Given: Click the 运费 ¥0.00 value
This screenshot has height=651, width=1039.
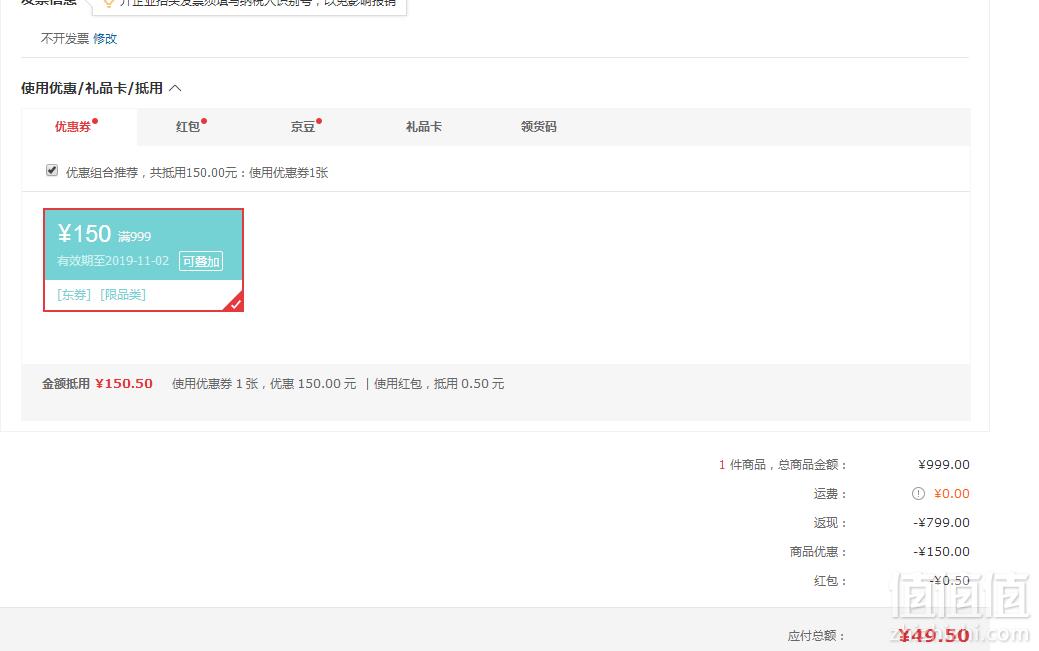Looking at the screenshot, I should pyautogui.click(x=952, y=493).
